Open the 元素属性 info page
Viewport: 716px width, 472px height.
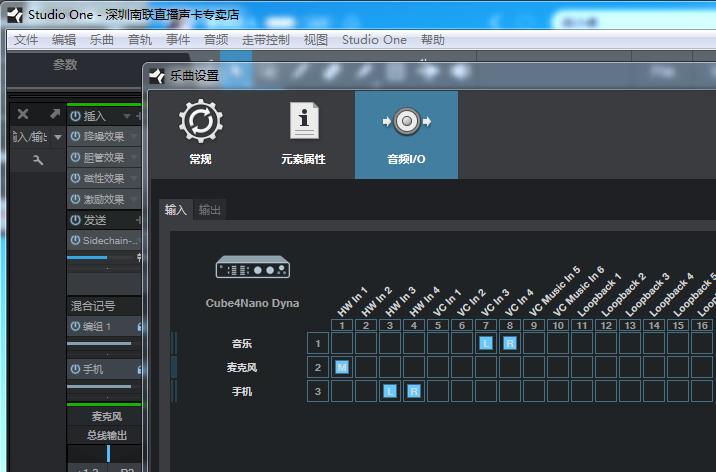(x=303, y=132)
